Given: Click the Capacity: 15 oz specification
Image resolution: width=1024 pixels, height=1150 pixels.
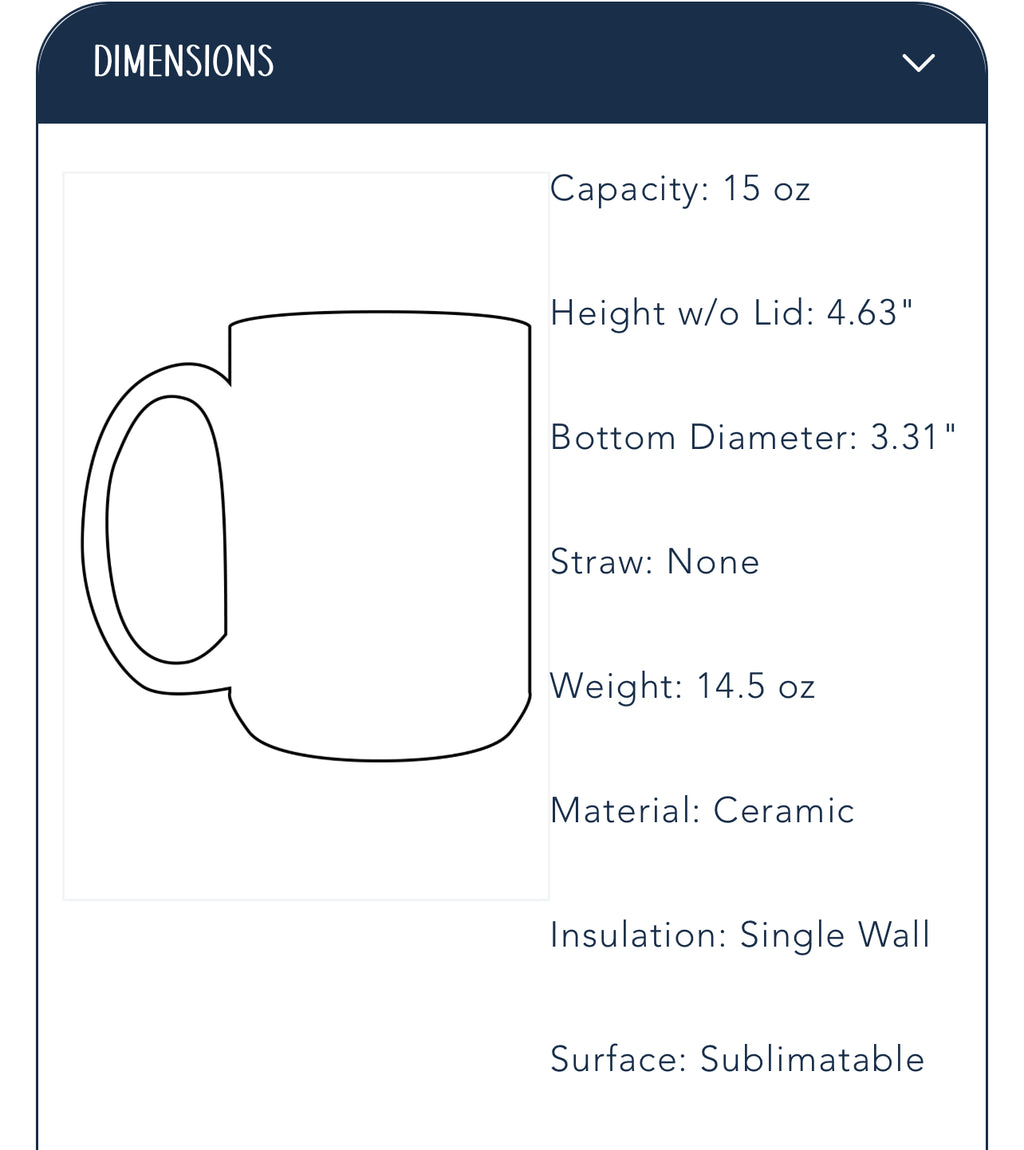Looking at the screenshot, I should coord(680,188).
